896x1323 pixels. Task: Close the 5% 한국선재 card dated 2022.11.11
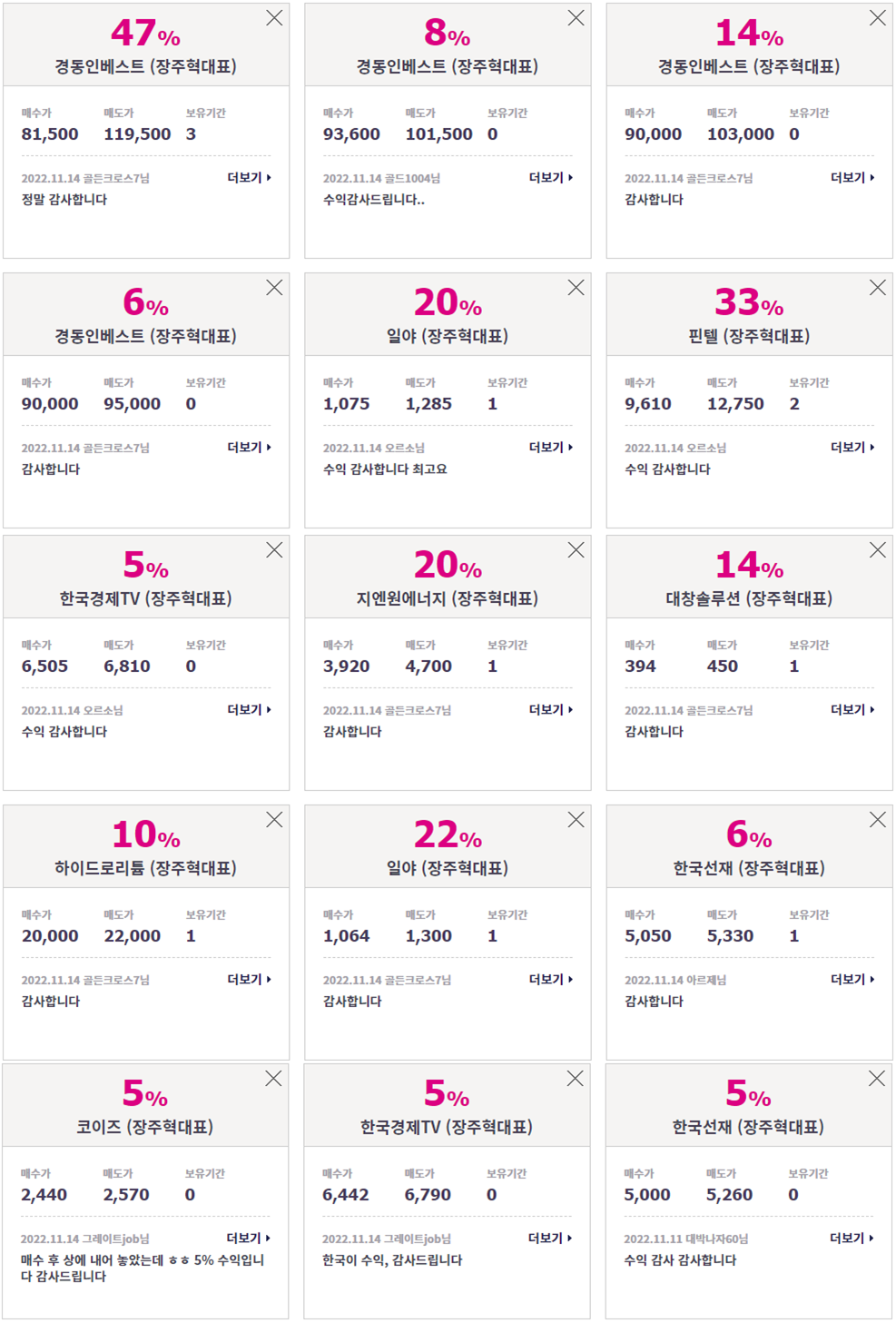[x=876, y=1079]
